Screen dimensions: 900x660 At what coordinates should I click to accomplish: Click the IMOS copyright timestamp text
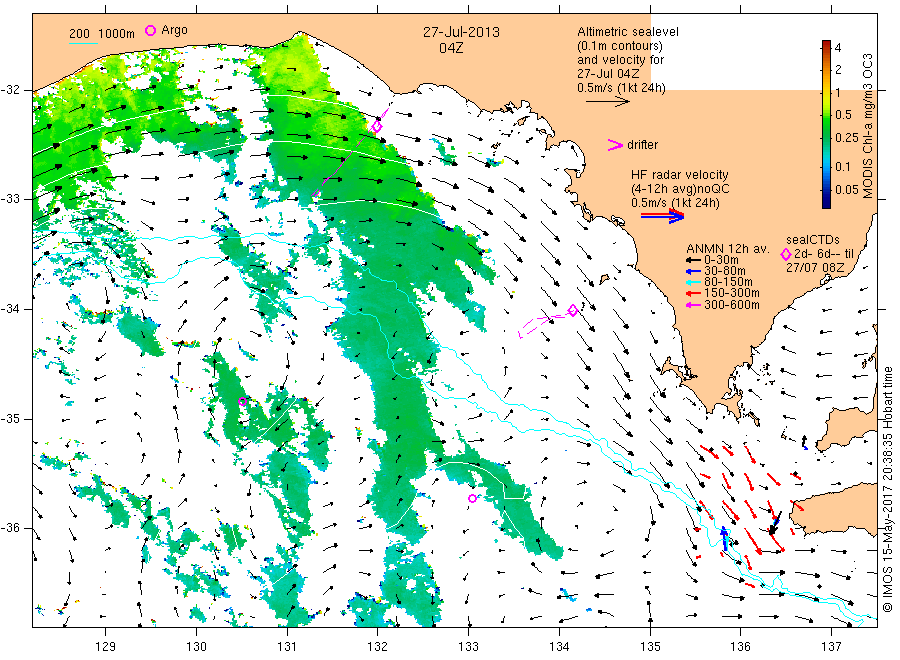887,489
